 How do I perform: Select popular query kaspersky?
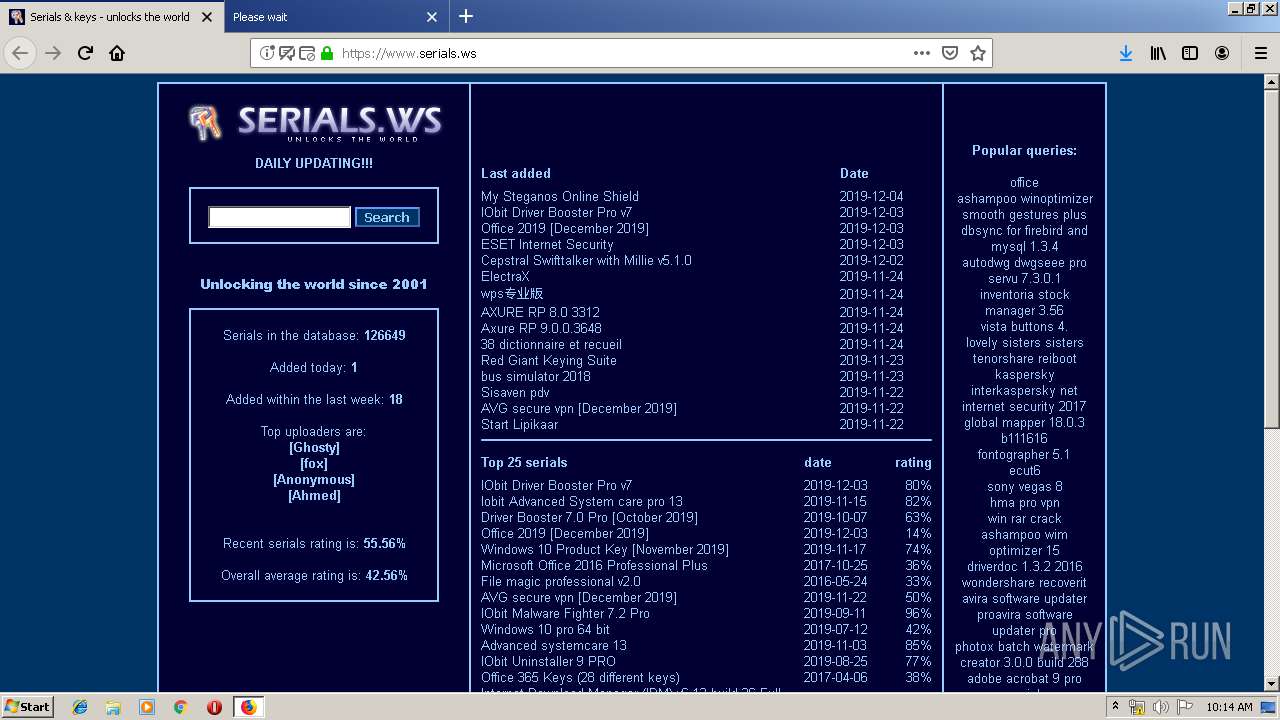coord(1025,374)
